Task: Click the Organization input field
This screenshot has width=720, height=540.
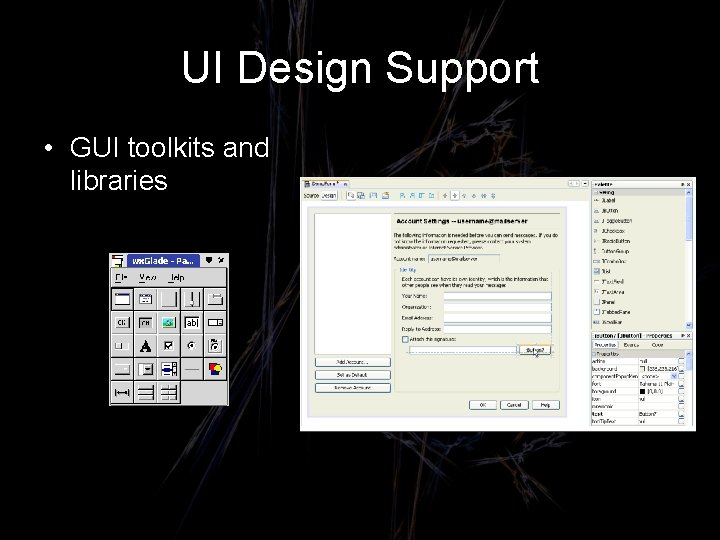Action: click(497, 307)
